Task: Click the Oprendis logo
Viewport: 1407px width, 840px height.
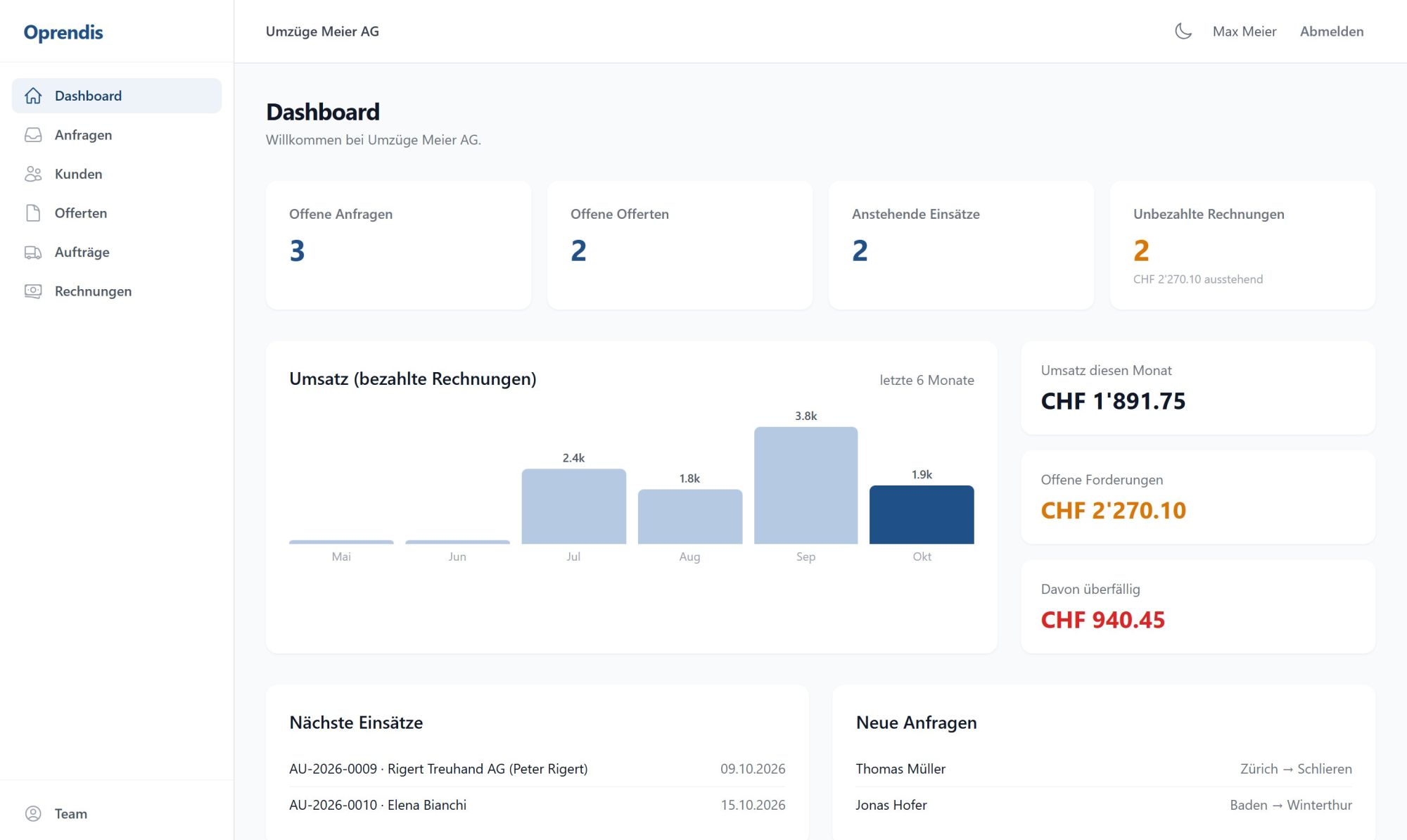Action: click(63, 32)
